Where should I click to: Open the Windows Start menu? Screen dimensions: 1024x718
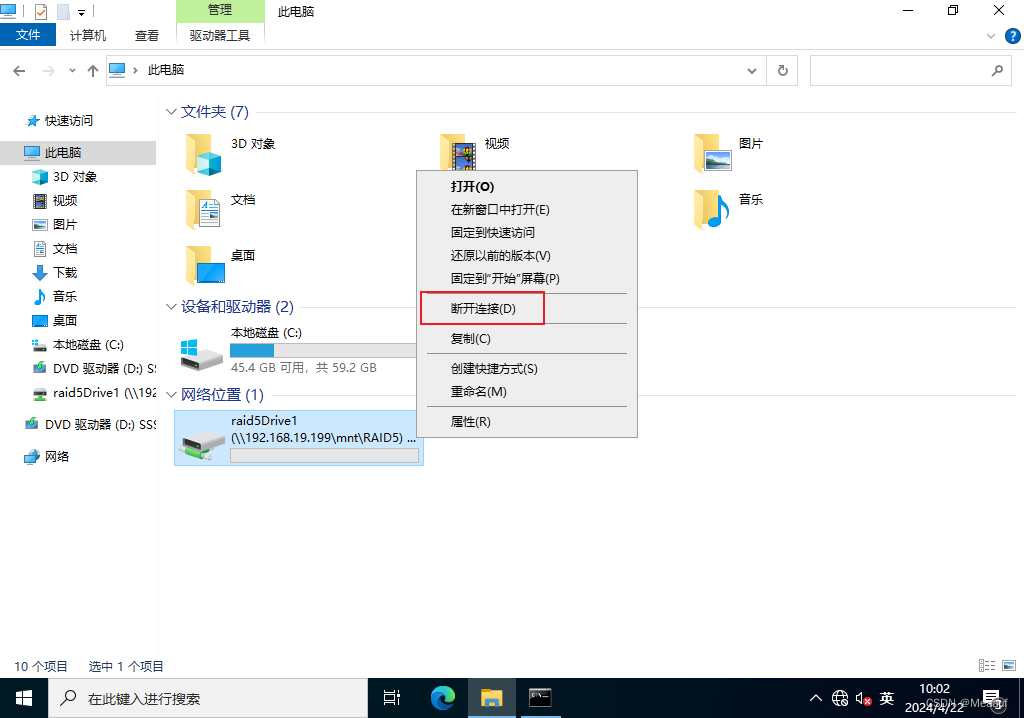24,698
